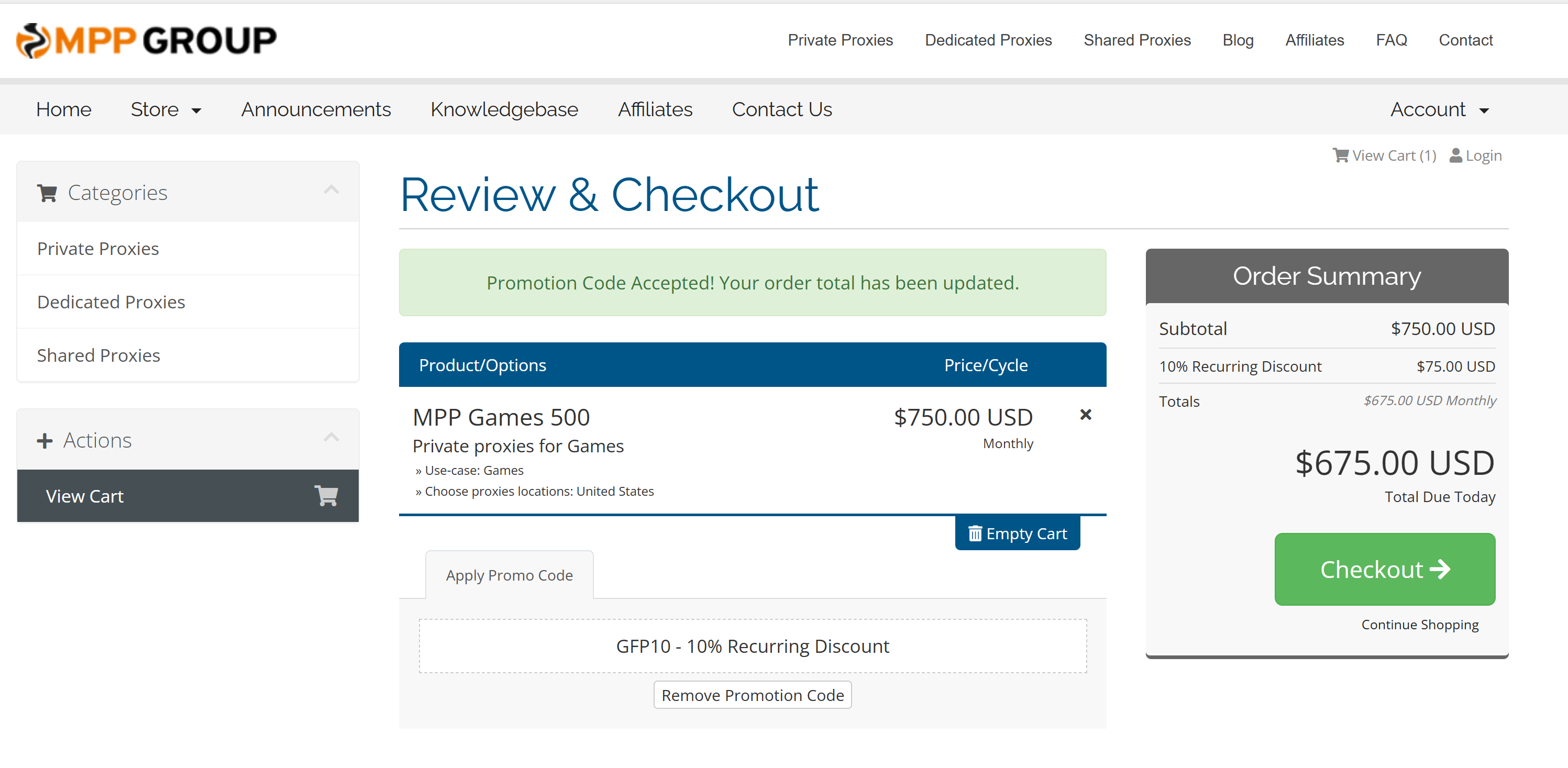1568x768 pixels.
Task: Click Remove Promotion Code button
Action: (753, 695)
